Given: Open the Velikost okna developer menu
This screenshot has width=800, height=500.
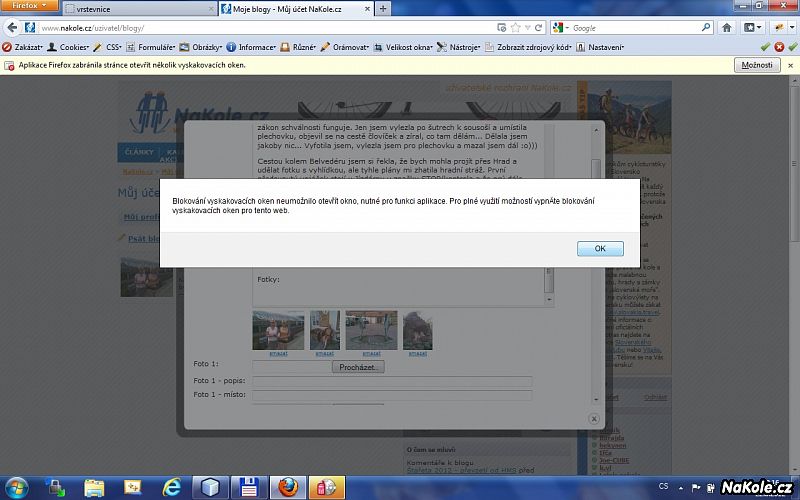Looking at the screenshot, I should (x=403, y=47).
